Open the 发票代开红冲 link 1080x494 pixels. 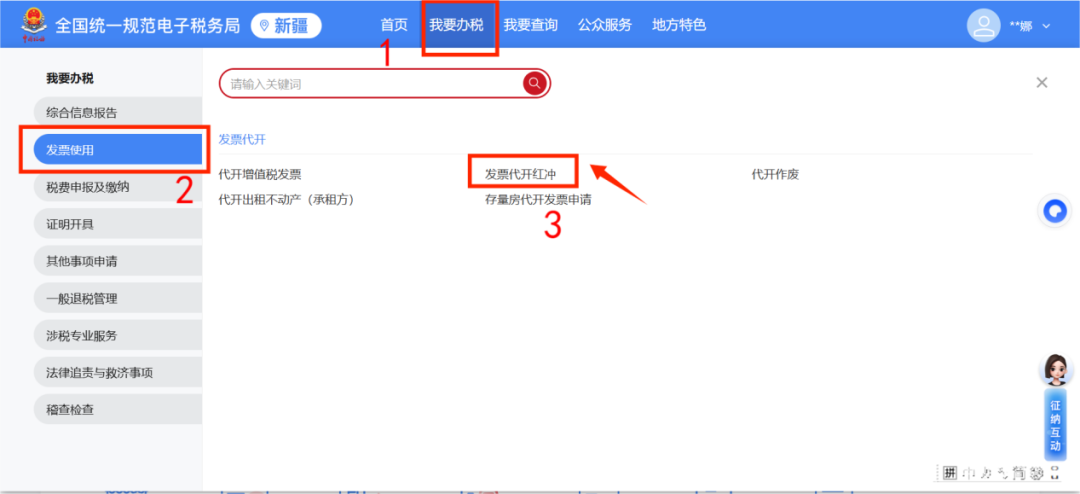click(x=520, y=175)
